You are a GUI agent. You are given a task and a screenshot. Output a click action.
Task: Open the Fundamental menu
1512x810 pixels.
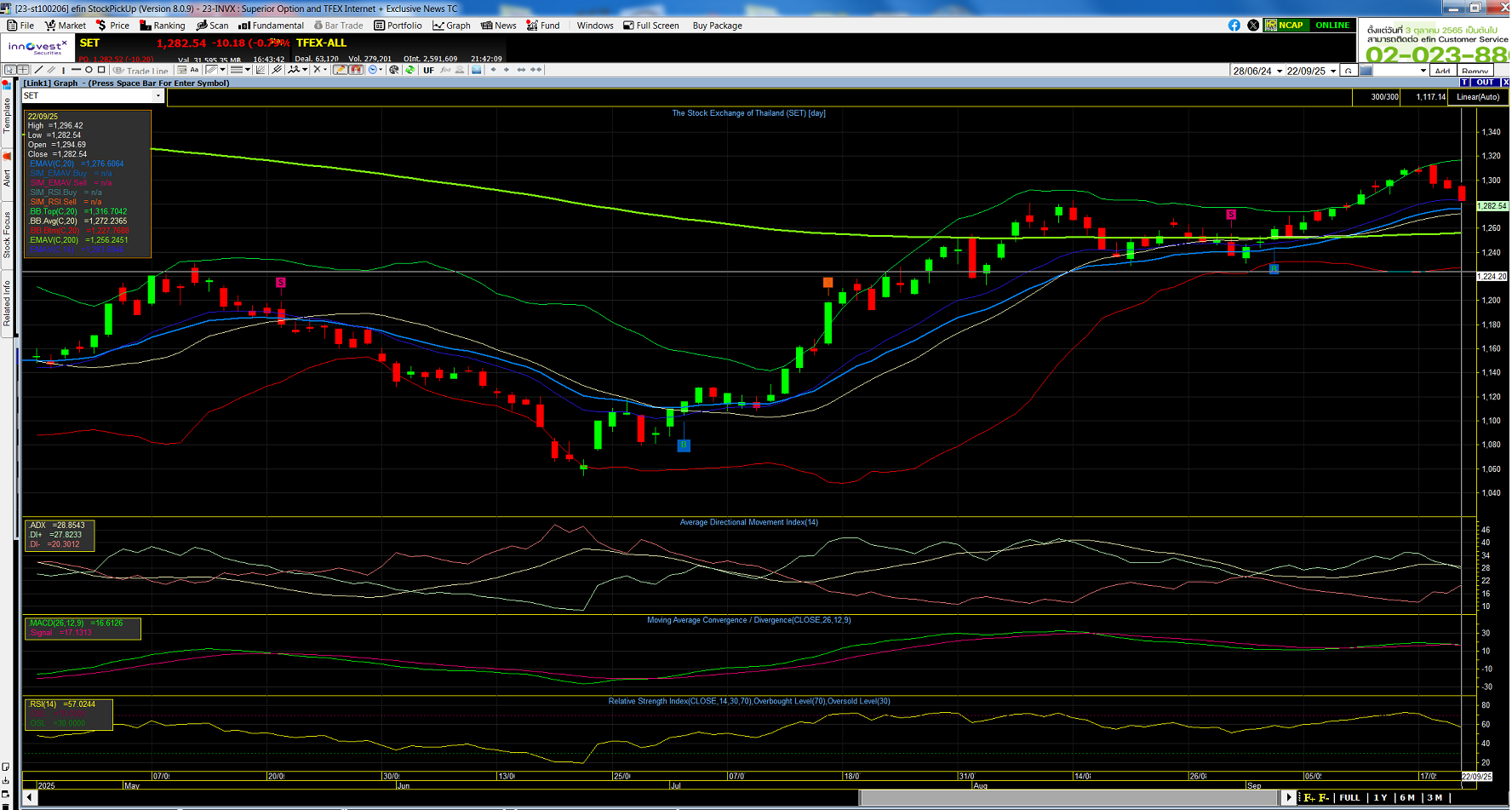coord(271,26)
